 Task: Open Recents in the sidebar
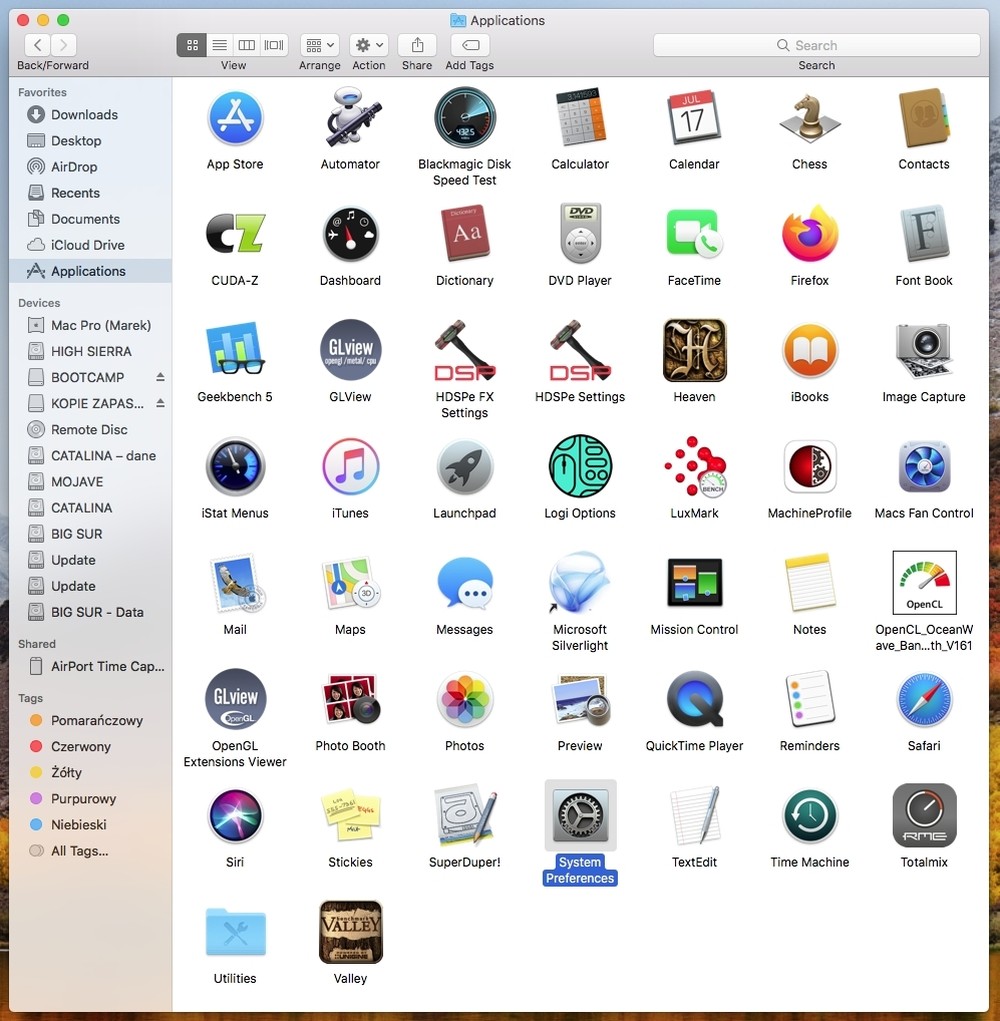pos(90,193)
